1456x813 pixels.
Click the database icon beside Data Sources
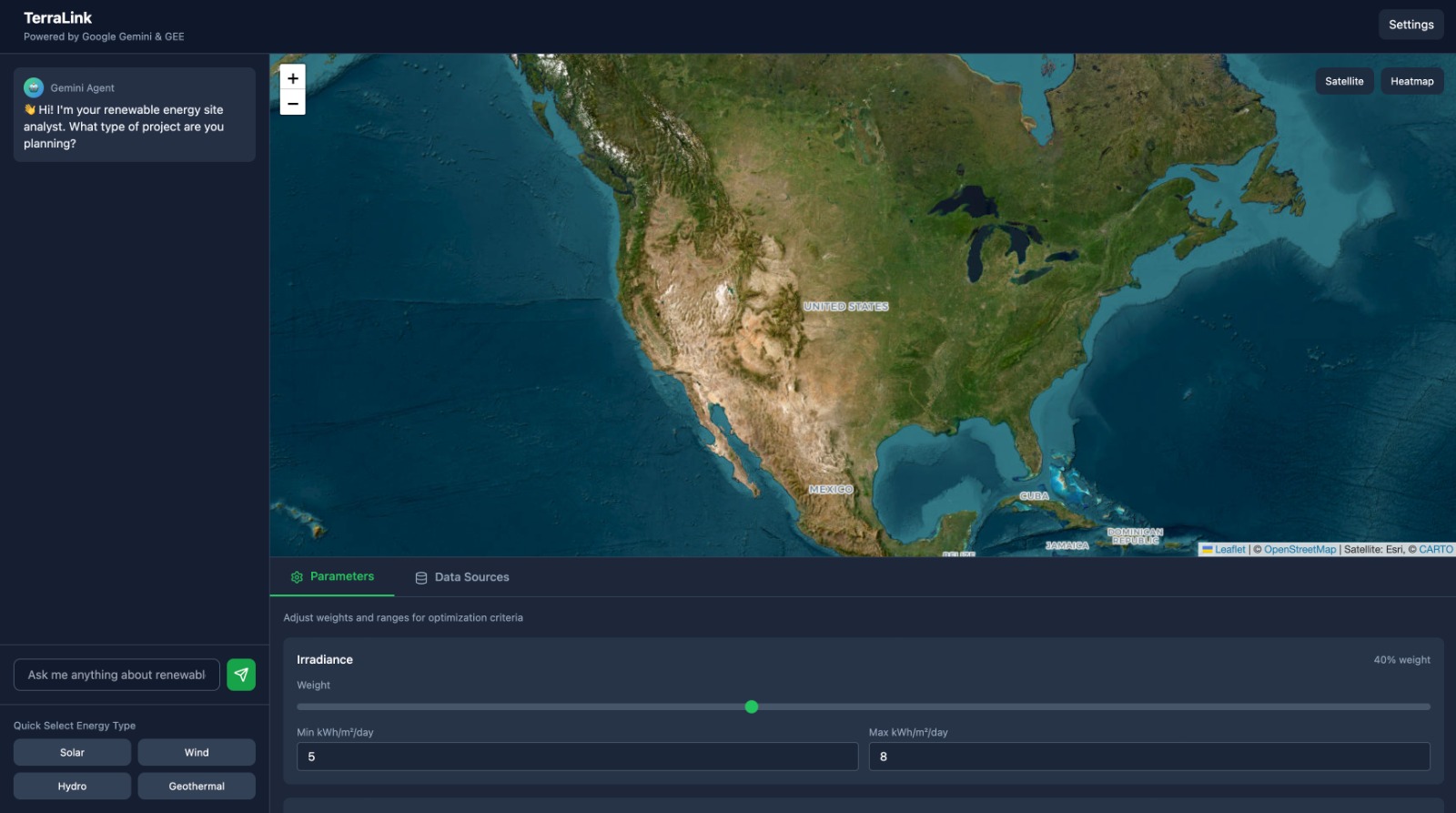point(421,578)
